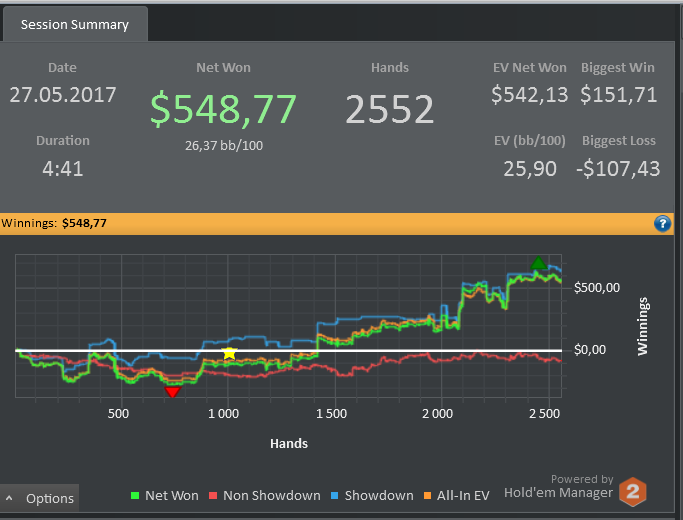The height and width of the screenshot is (520, 683).
Task: Click the EV Net Won heading label
Action: click(x=530, y=68)
